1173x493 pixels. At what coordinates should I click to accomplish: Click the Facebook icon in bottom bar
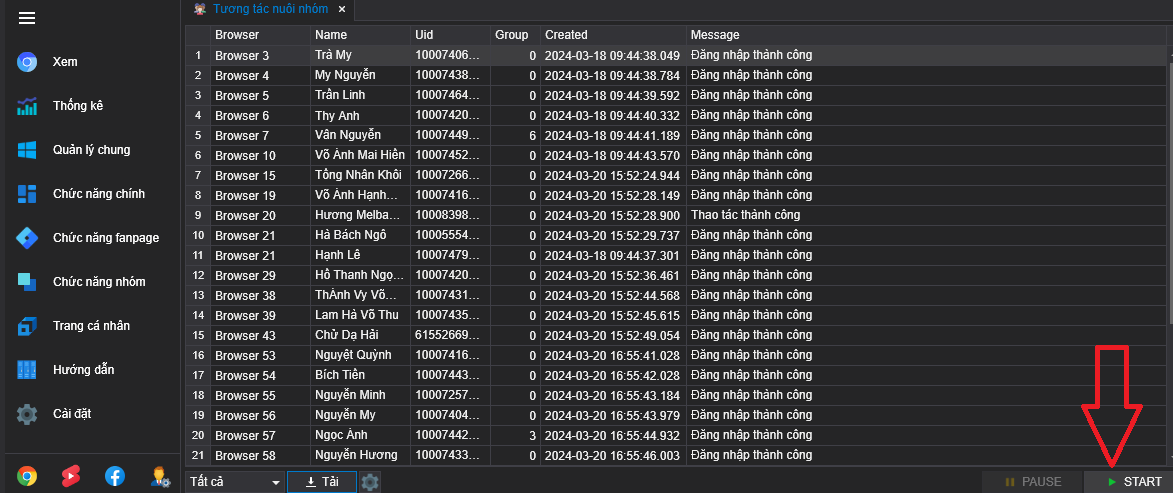pos(115,476)
